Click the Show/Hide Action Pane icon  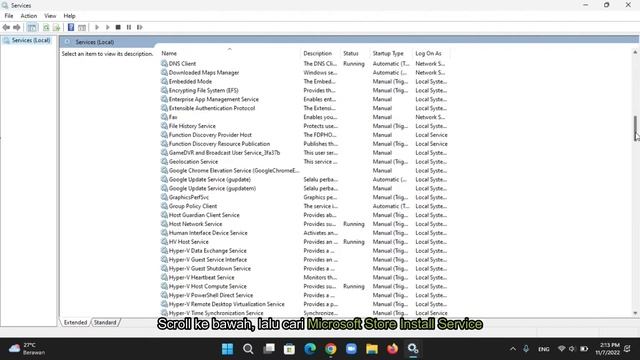[82, 27]
